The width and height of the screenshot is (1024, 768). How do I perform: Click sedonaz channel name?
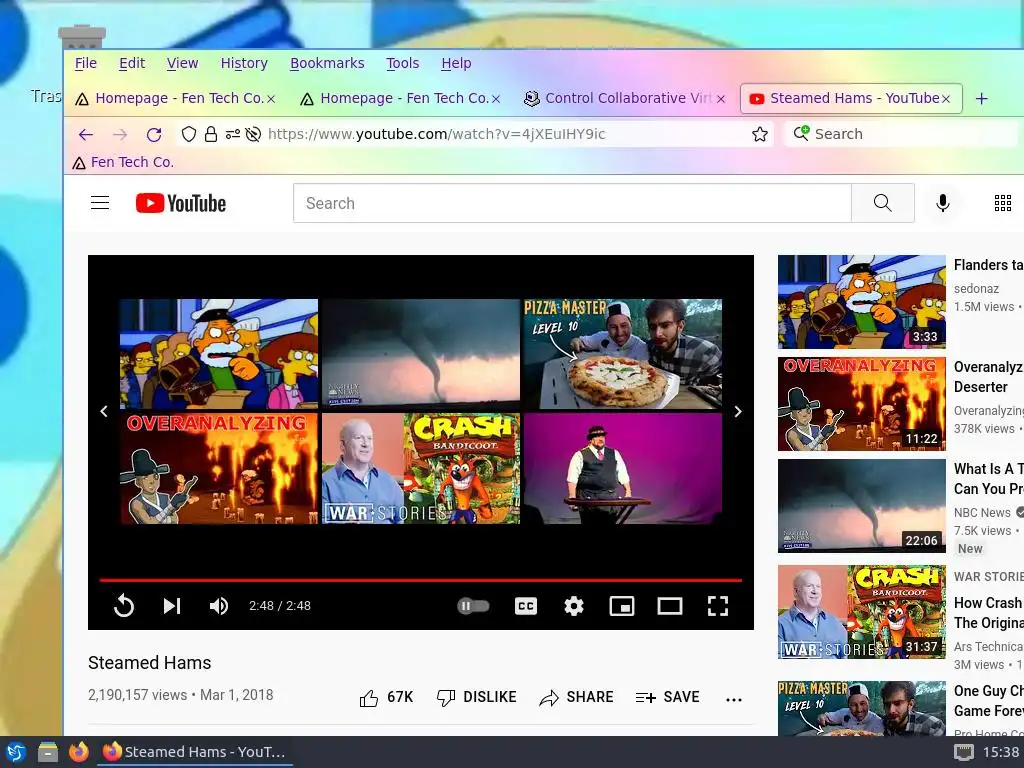[x=976, y=289]
